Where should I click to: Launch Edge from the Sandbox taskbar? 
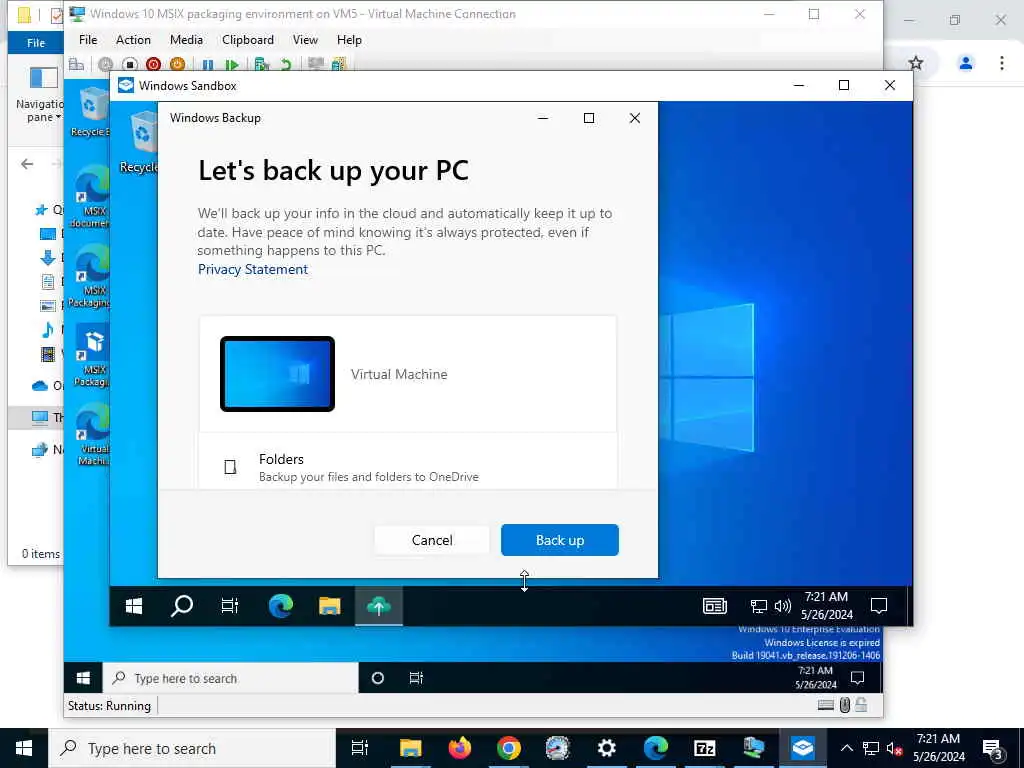click(x=281, y=606)
